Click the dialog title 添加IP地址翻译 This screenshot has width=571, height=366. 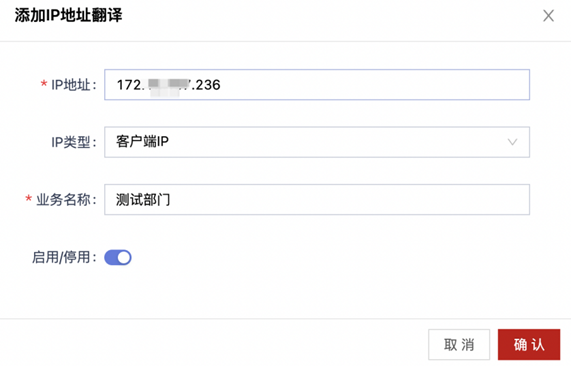coord(68,15)
